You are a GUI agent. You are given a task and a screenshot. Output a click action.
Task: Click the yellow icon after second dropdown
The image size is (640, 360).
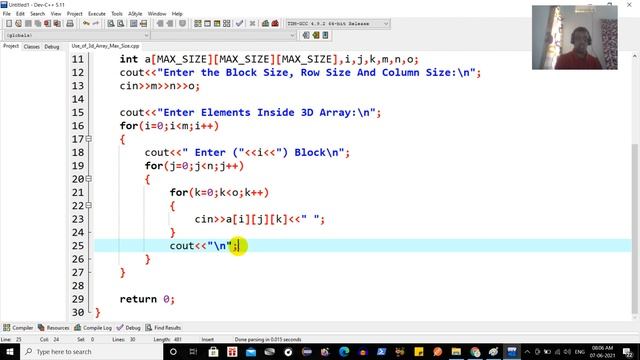pos(316,36)
